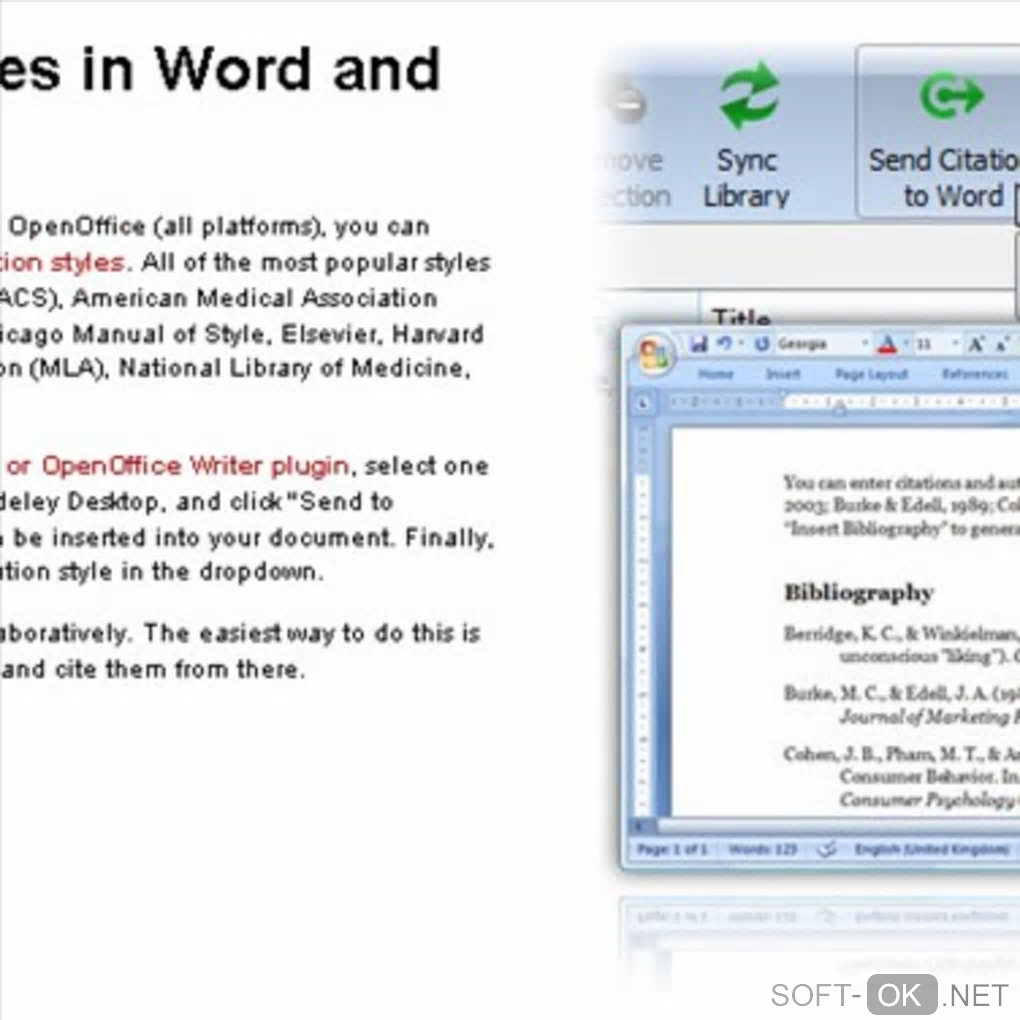Click the OpenOffice Writer plugin link
The height and width of the screenshot is (1020, 1020).
pyautogui.click(x=195, y=466)
